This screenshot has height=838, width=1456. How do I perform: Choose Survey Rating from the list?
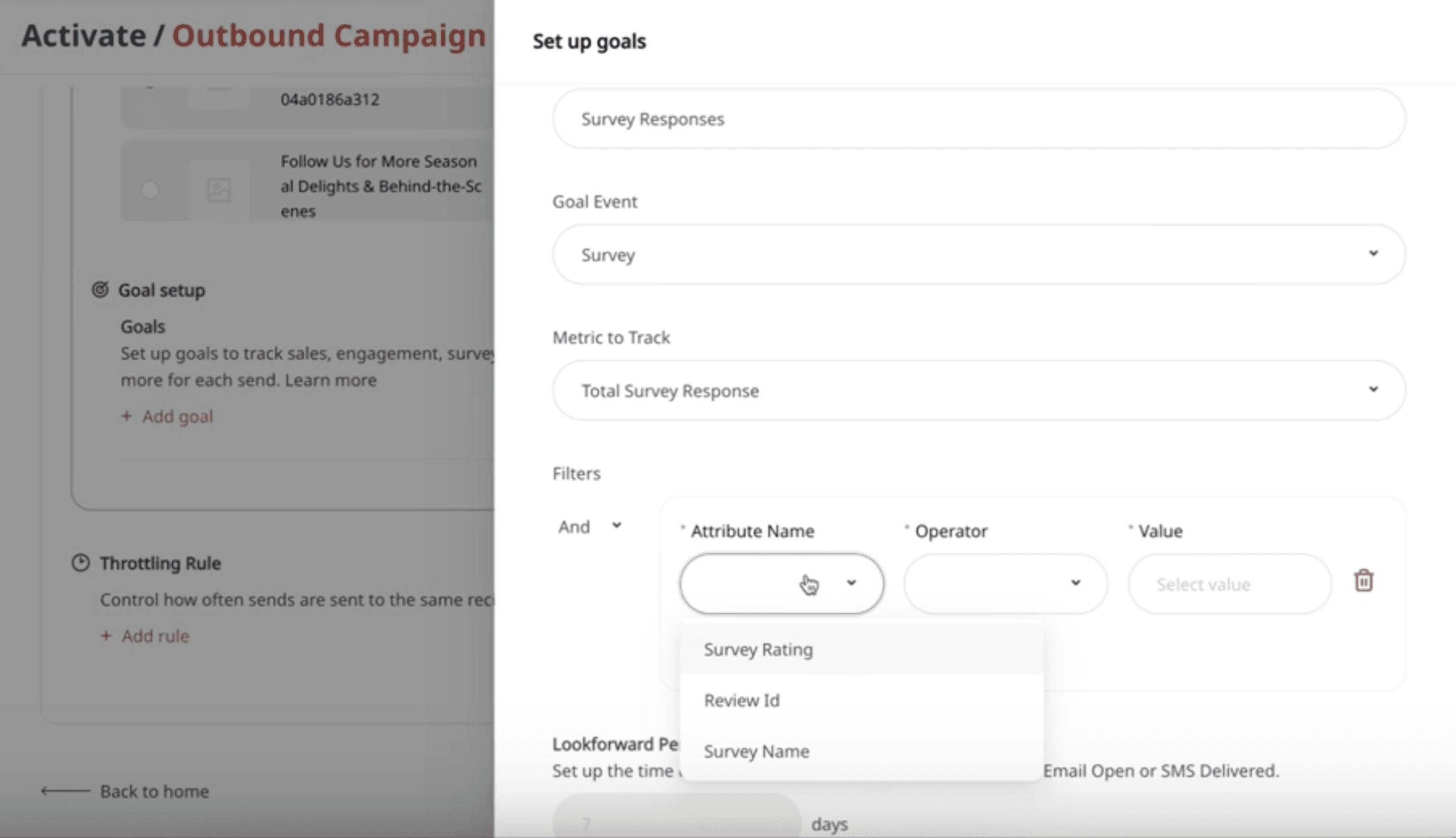[758, 649]
